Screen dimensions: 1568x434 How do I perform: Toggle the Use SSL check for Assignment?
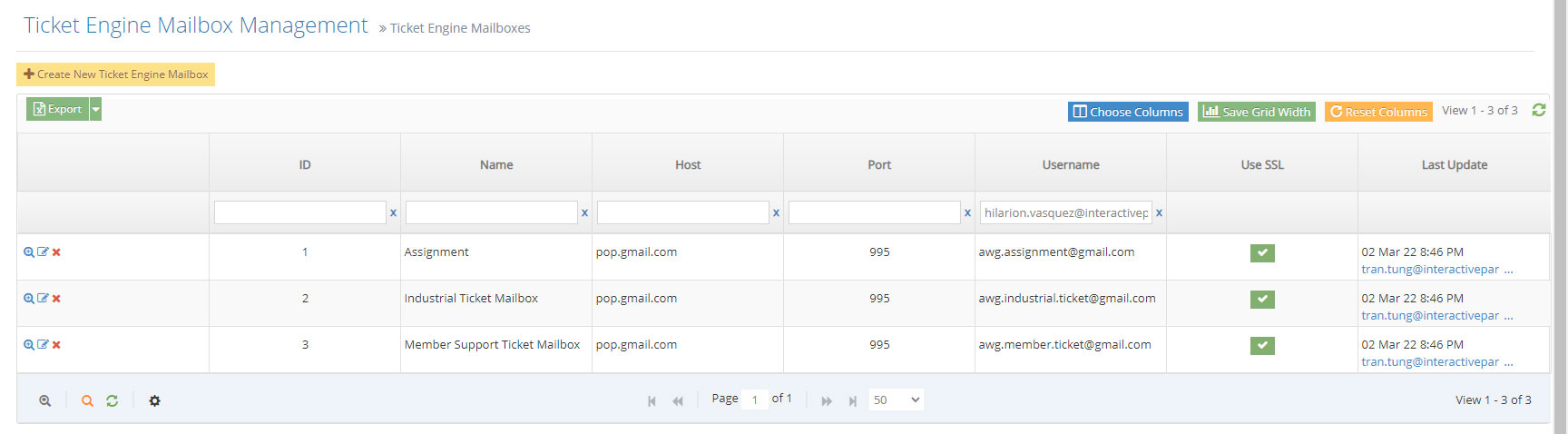point(1262,253)
